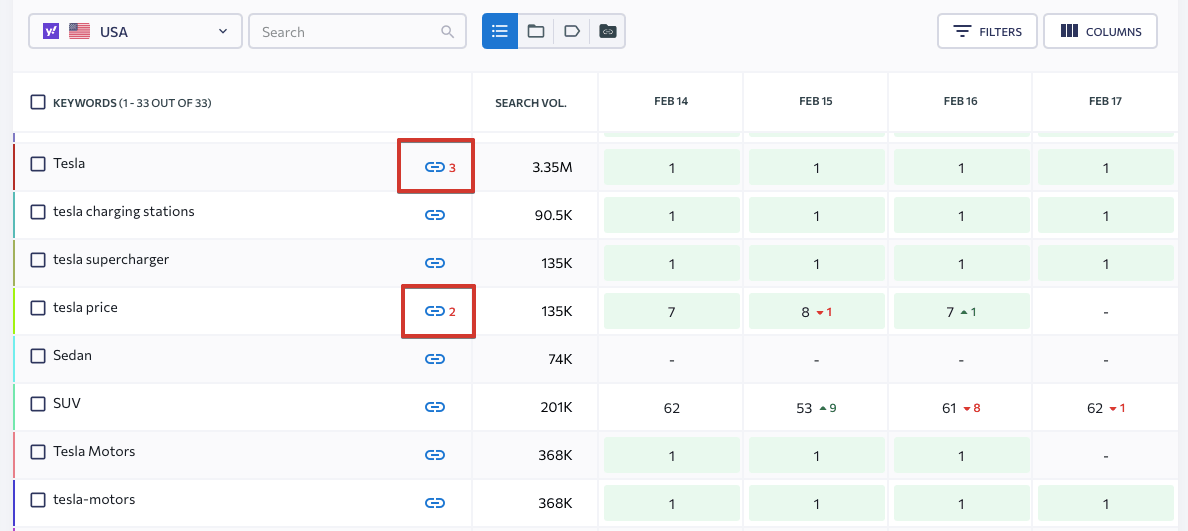
Task: Open link icon for SUV keyword
Action: click(434, 408)
